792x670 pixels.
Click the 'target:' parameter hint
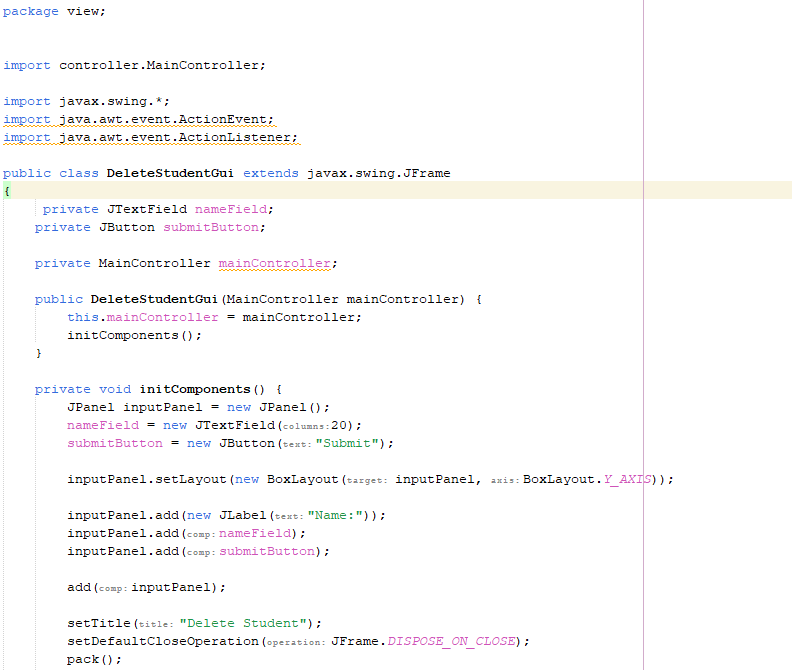coord(366,481)
